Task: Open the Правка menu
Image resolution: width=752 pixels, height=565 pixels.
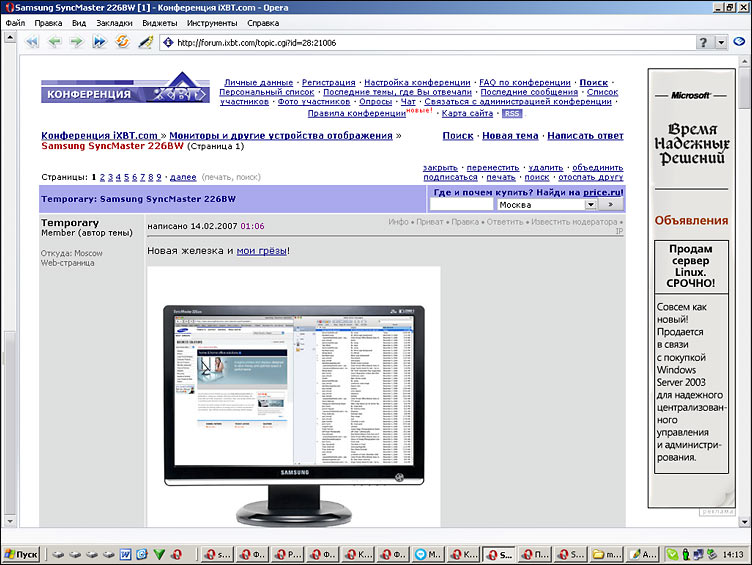Action: point(48,23)
